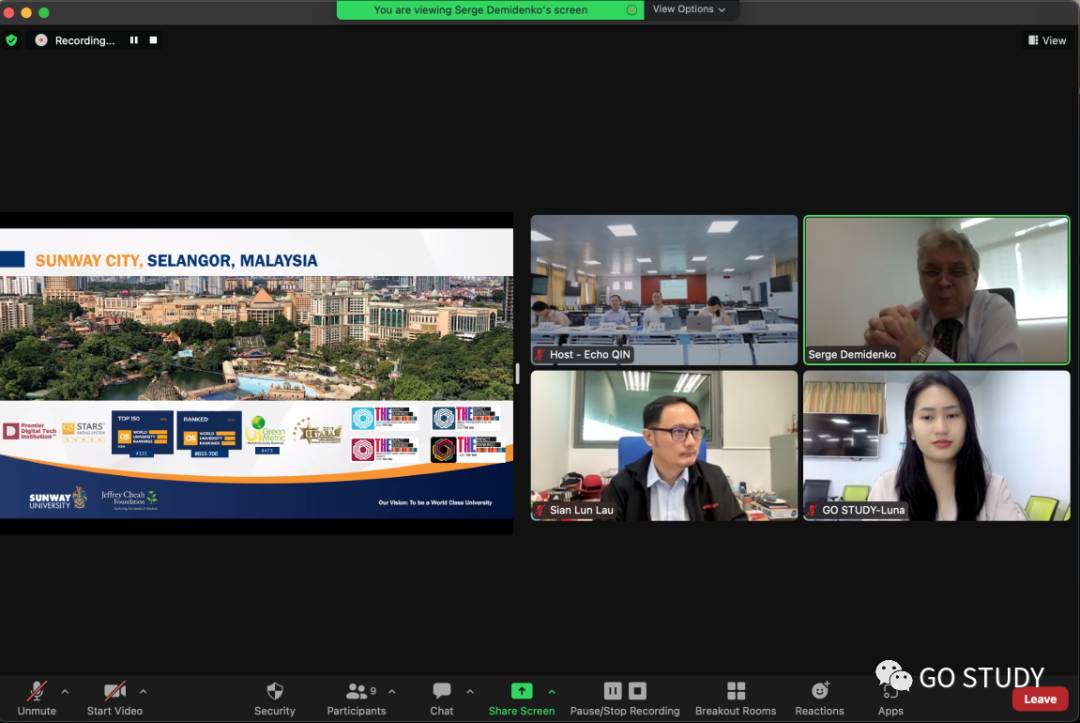Click the green encryption shield icon

(12, 40)
